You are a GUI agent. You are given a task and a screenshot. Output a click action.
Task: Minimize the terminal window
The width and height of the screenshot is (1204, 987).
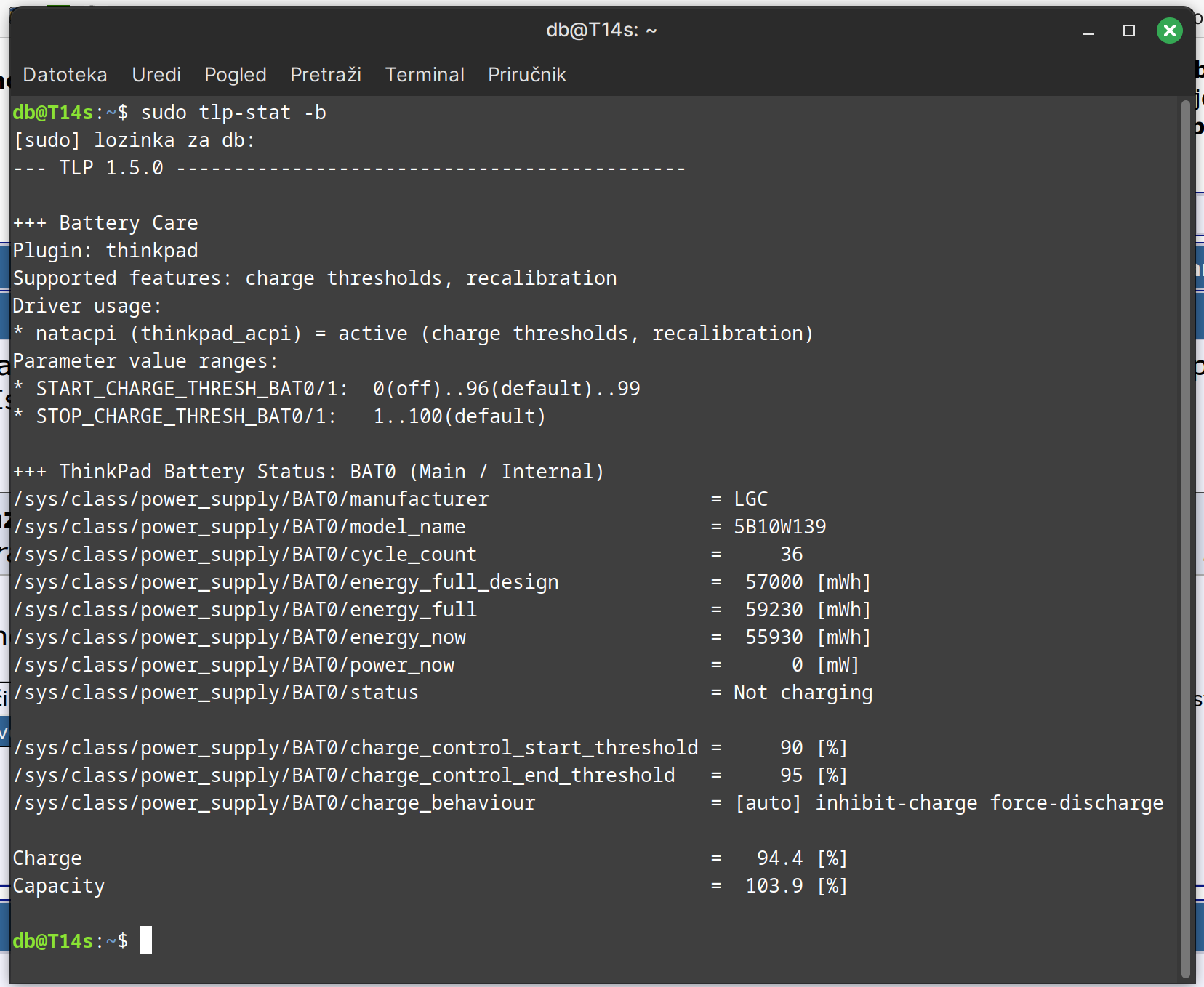[1088, 31]
